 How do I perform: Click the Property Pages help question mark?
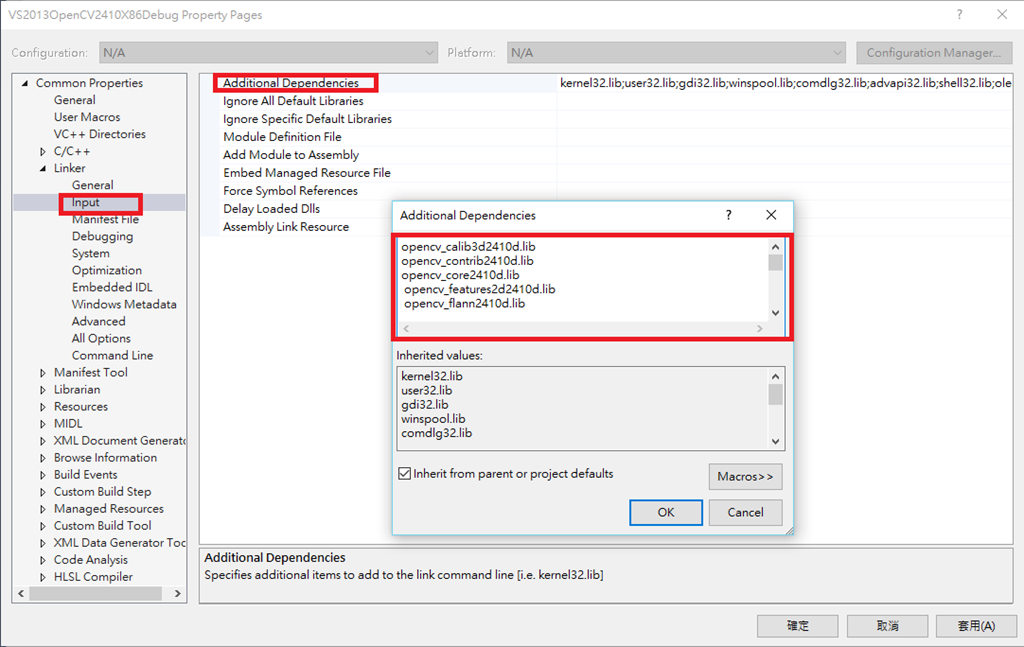(x=959, y=14)
